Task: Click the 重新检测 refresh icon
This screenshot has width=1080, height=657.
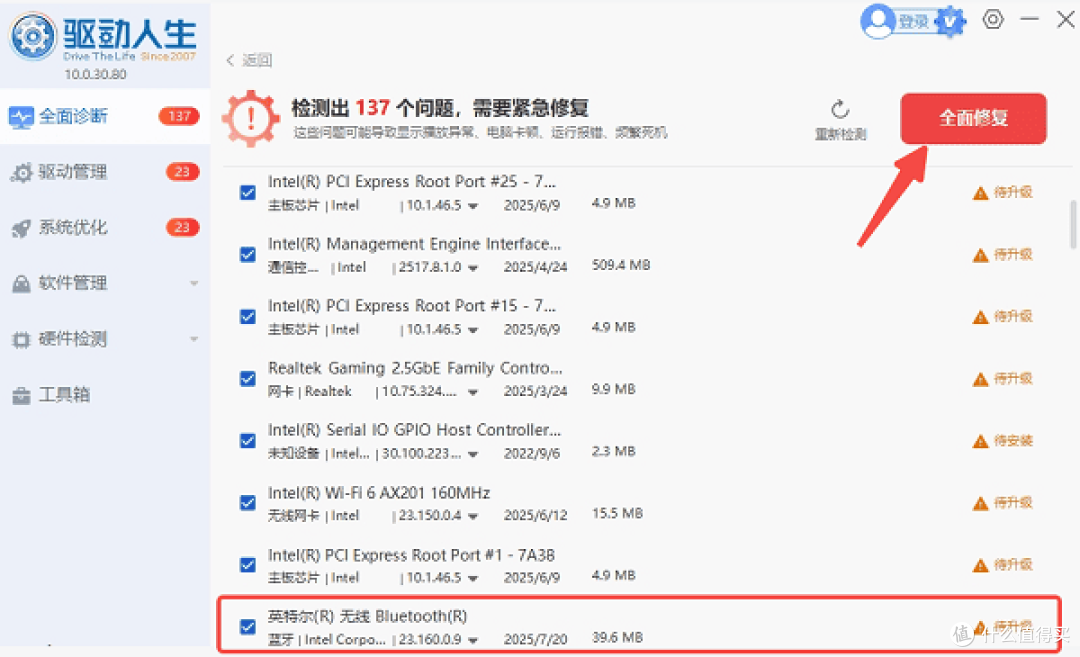Action: pyautogui.click(x=840, y=110)
